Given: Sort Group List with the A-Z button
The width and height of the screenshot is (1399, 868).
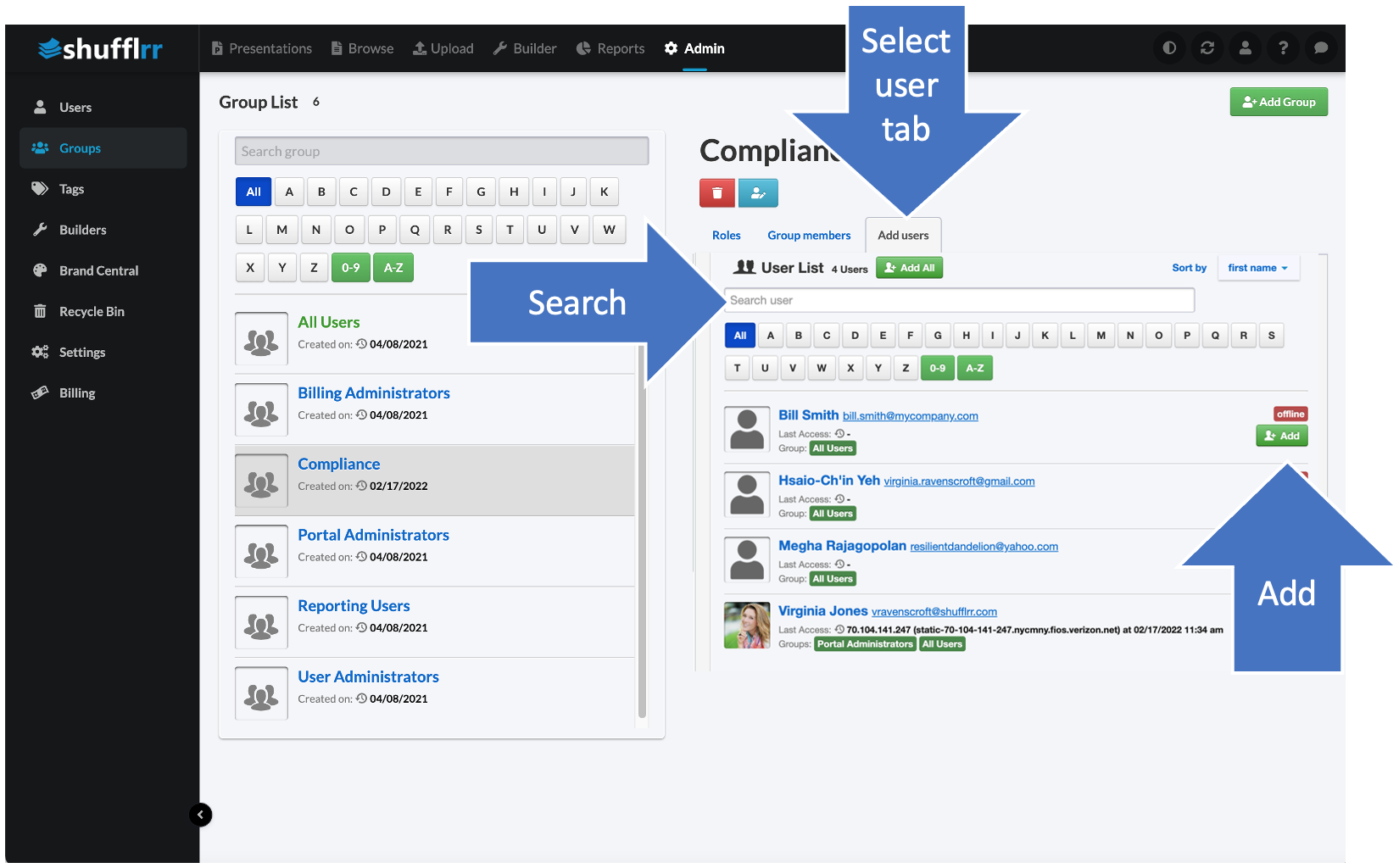Looking at the screenshot, I should [x=393, y=268].
